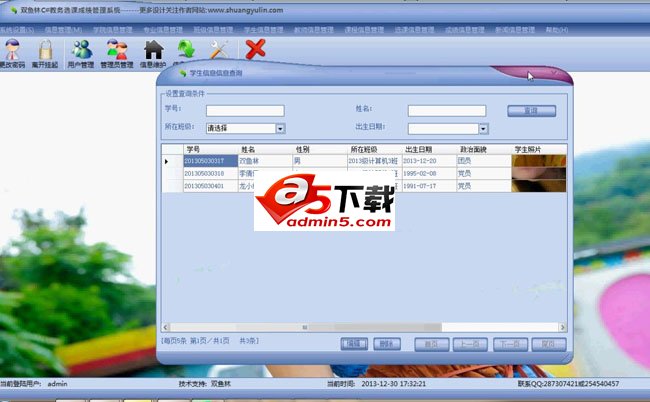The width and height of the screenshot is (650, 402).
Task: Click the 编辑 edit button
Action: 354,344
